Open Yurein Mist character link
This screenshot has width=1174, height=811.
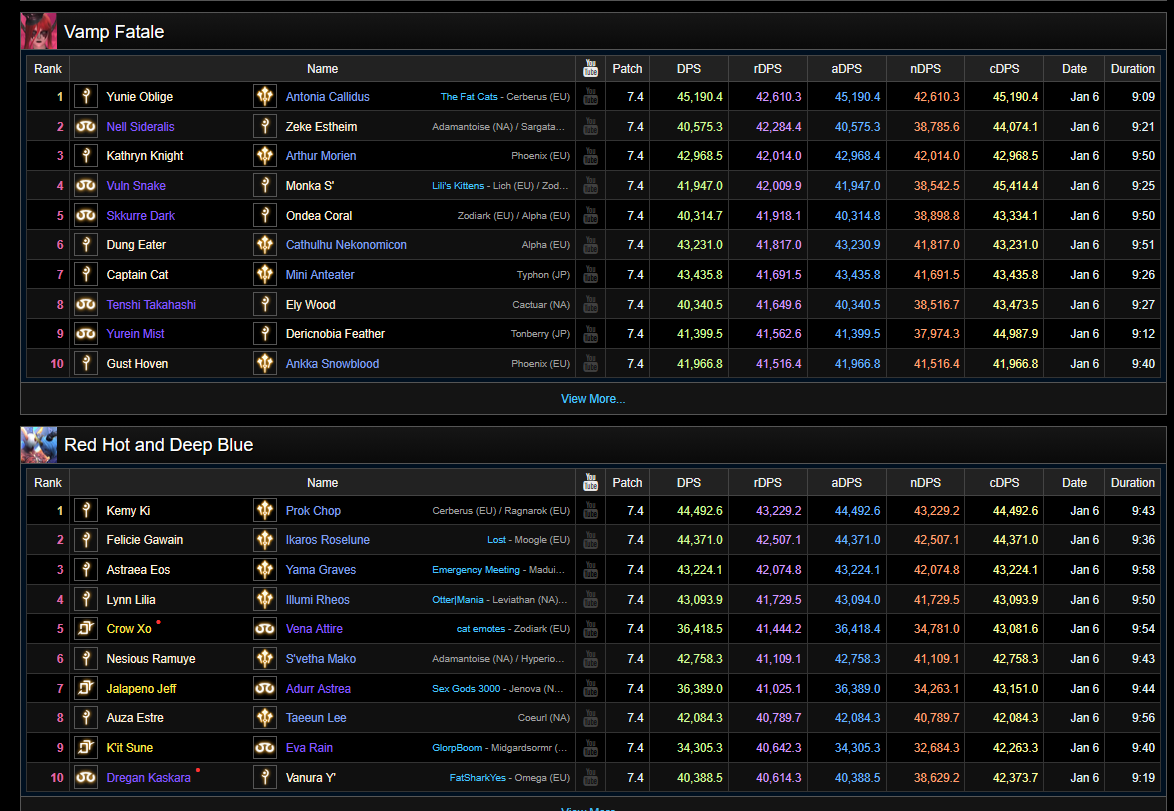(x=136, y=334)
